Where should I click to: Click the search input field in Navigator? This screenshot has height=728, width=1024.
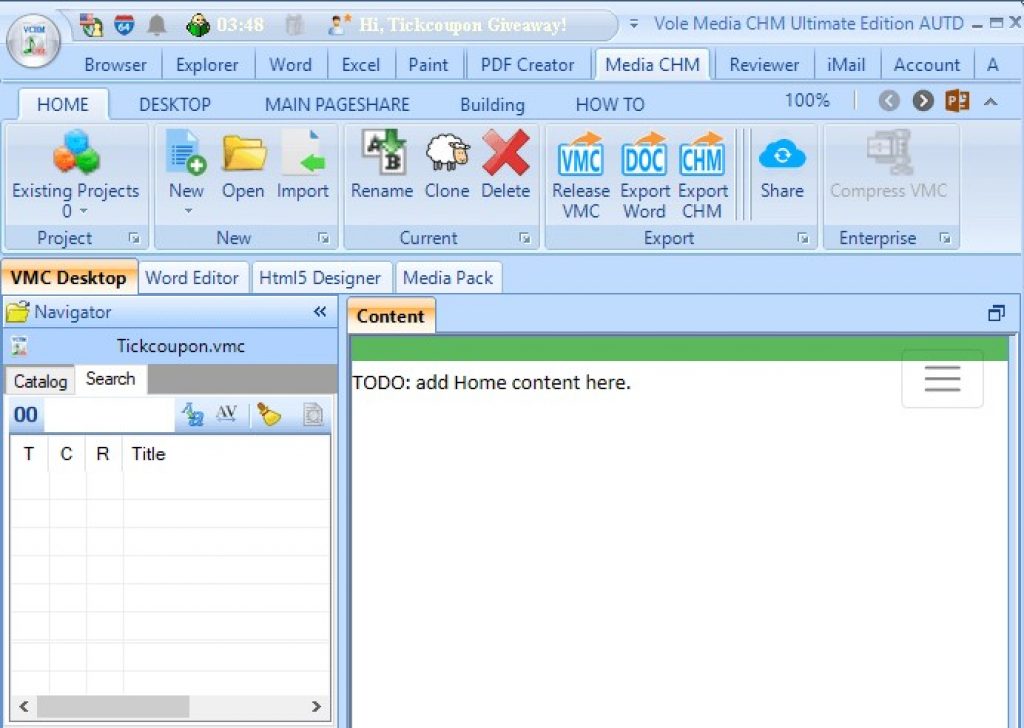[x=110, y=414]
